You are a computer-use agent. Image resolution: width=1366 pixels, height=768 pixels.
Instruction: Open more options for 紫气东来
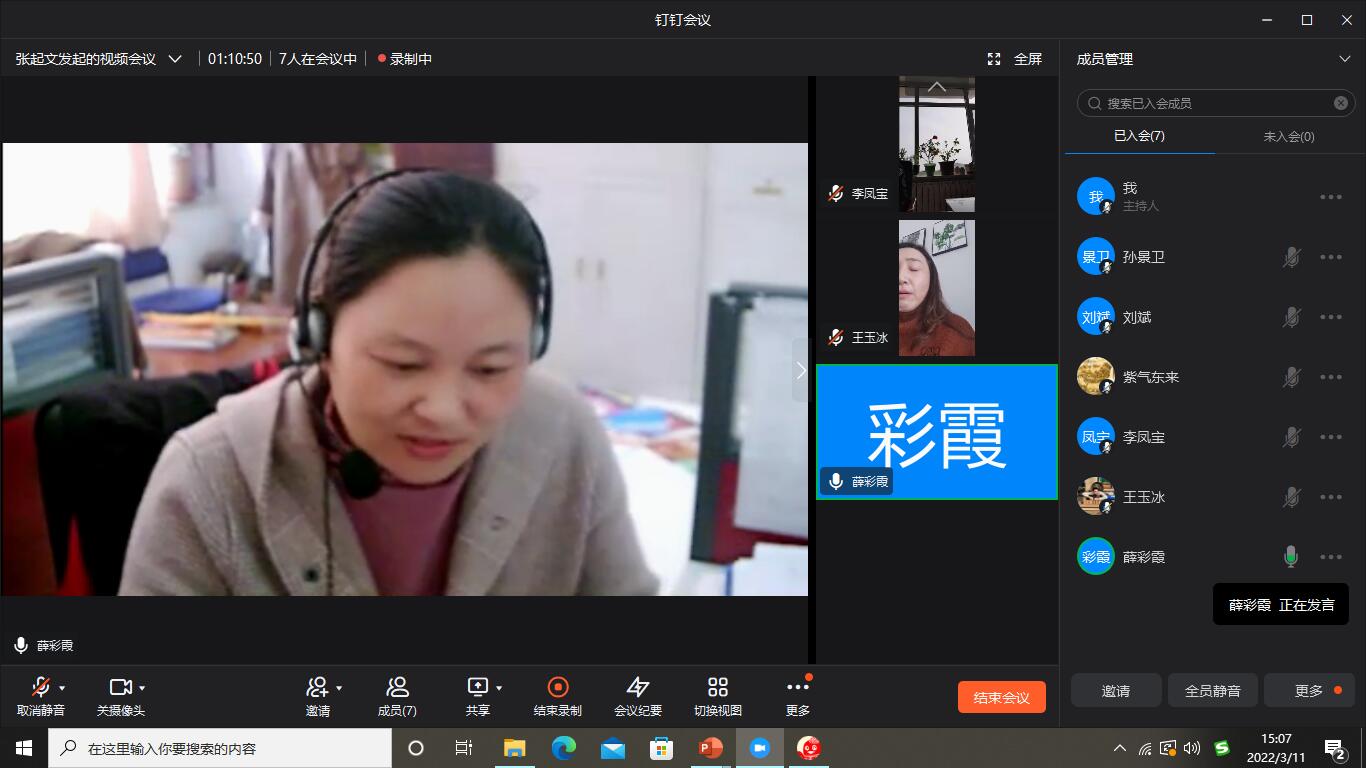(1331, 377)
